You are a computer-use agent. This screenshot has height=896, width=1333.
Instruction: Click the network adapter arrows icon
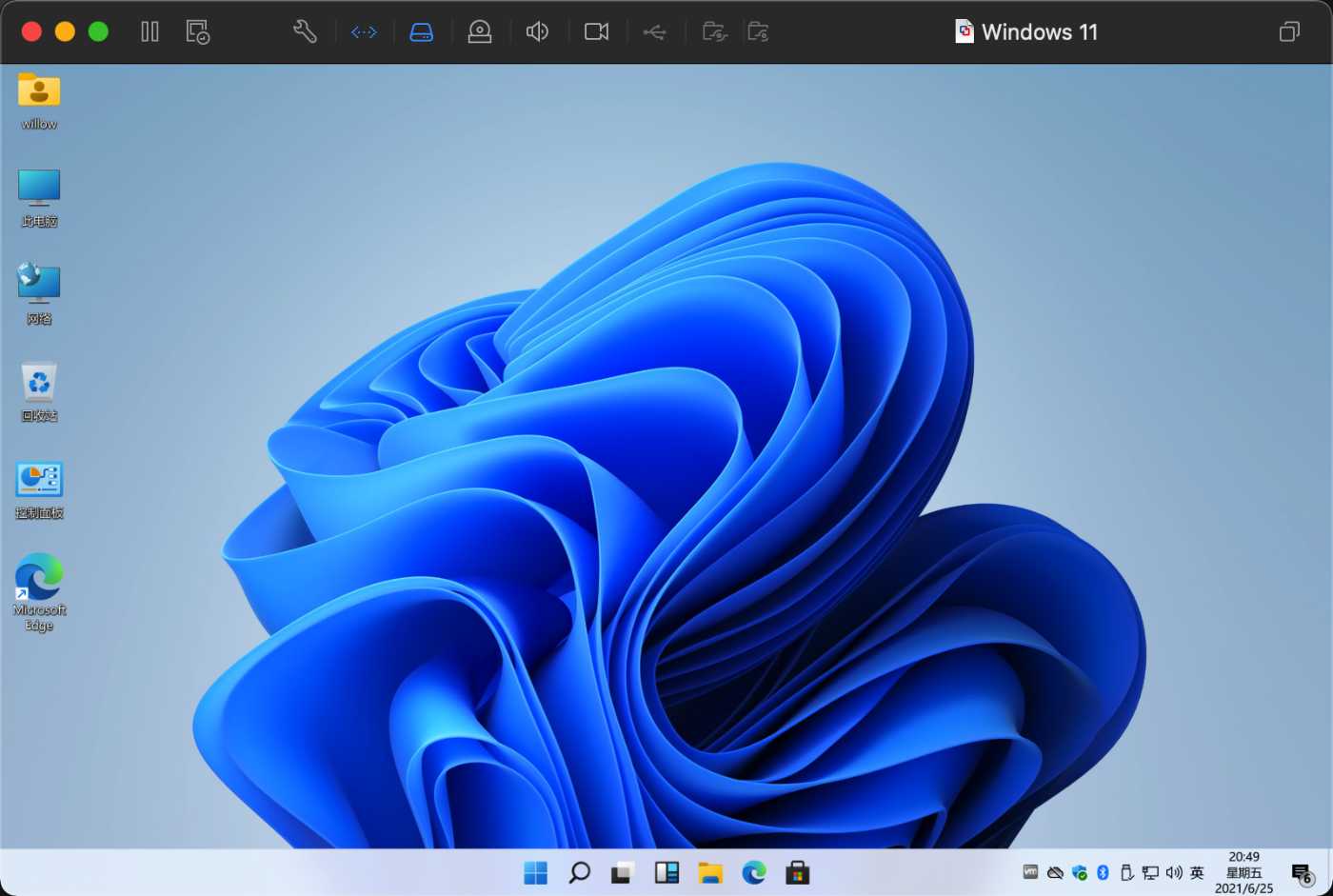[364, 32]
